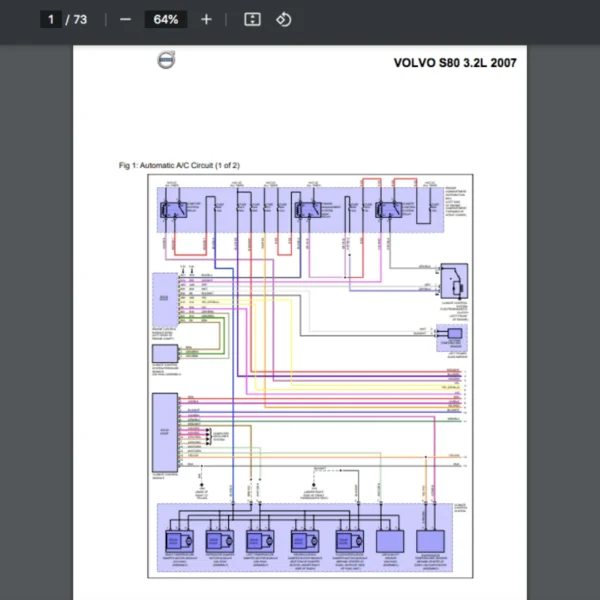This screenshot has width=600, height=600.
Task: Click the zoom out minus button
Action: [x=125, y=20]
